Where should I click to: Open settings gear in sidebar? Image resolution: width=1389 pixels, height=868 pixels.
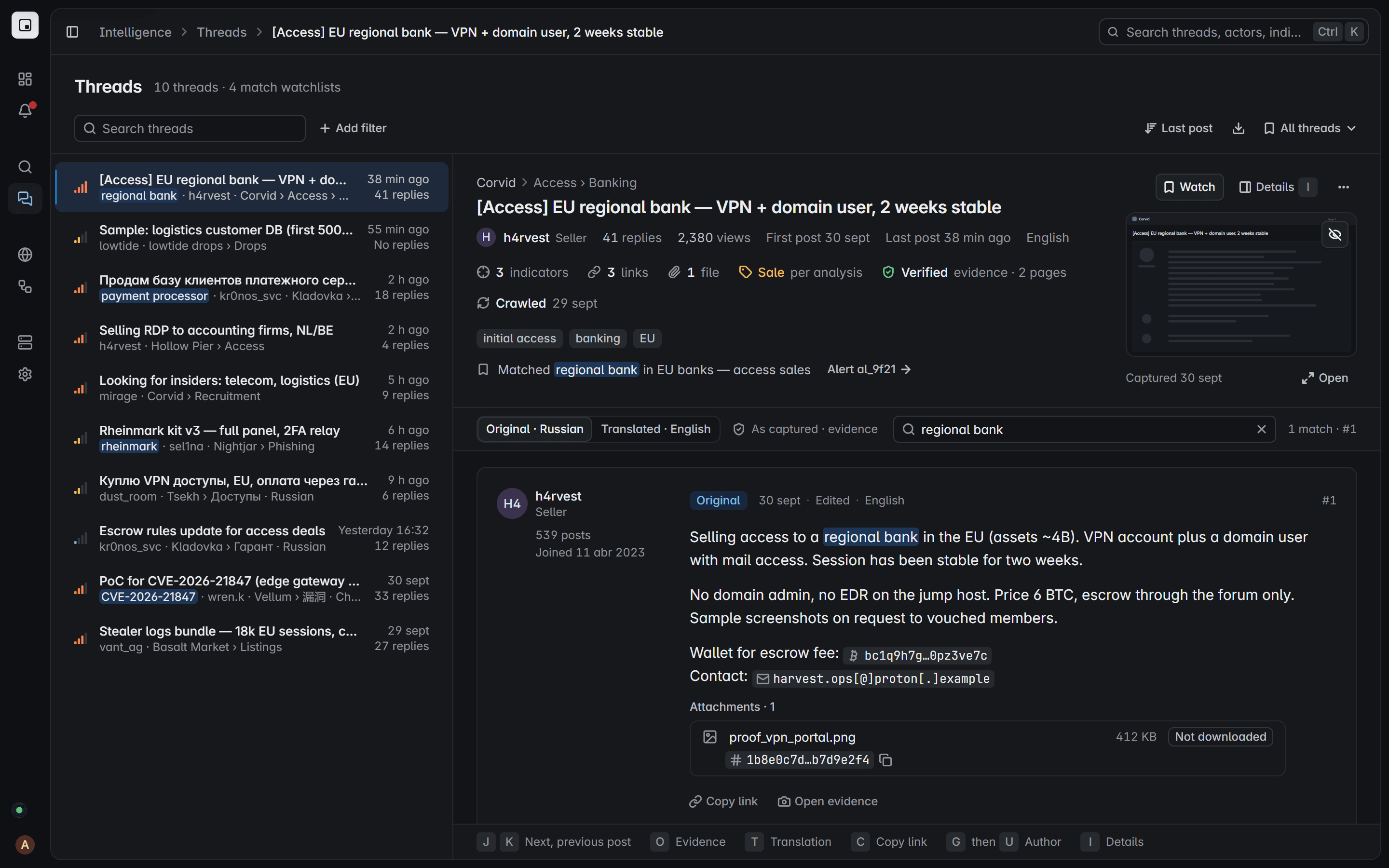pos(25,374)
